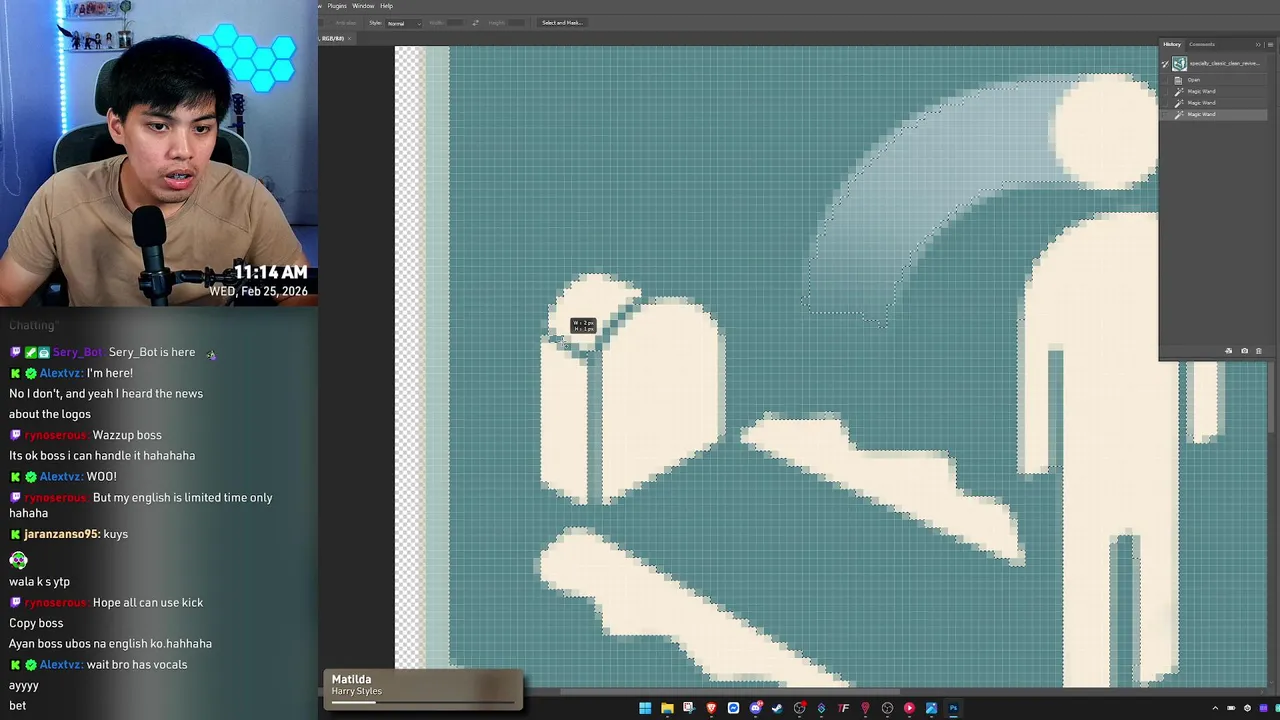Open Steam from the taskbar
Viewport: 1280px width, 720px height.
pyautogui.click(x=777, y=708)
